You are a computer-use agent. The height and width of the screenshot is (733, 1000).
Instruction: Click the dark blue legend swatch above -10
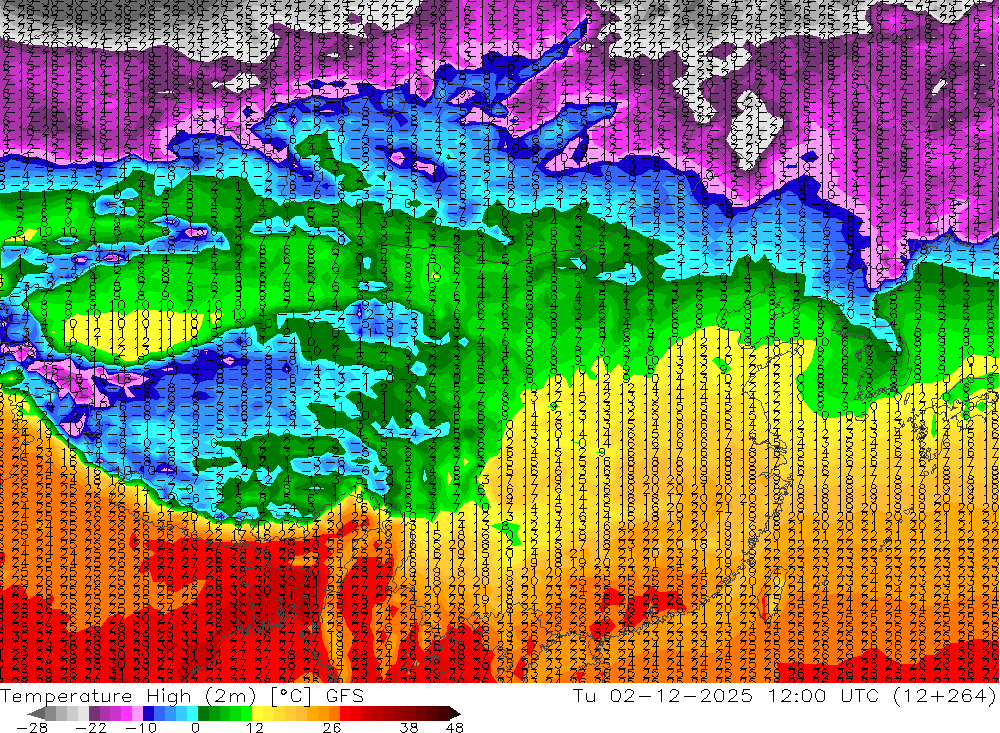point(148,713)
